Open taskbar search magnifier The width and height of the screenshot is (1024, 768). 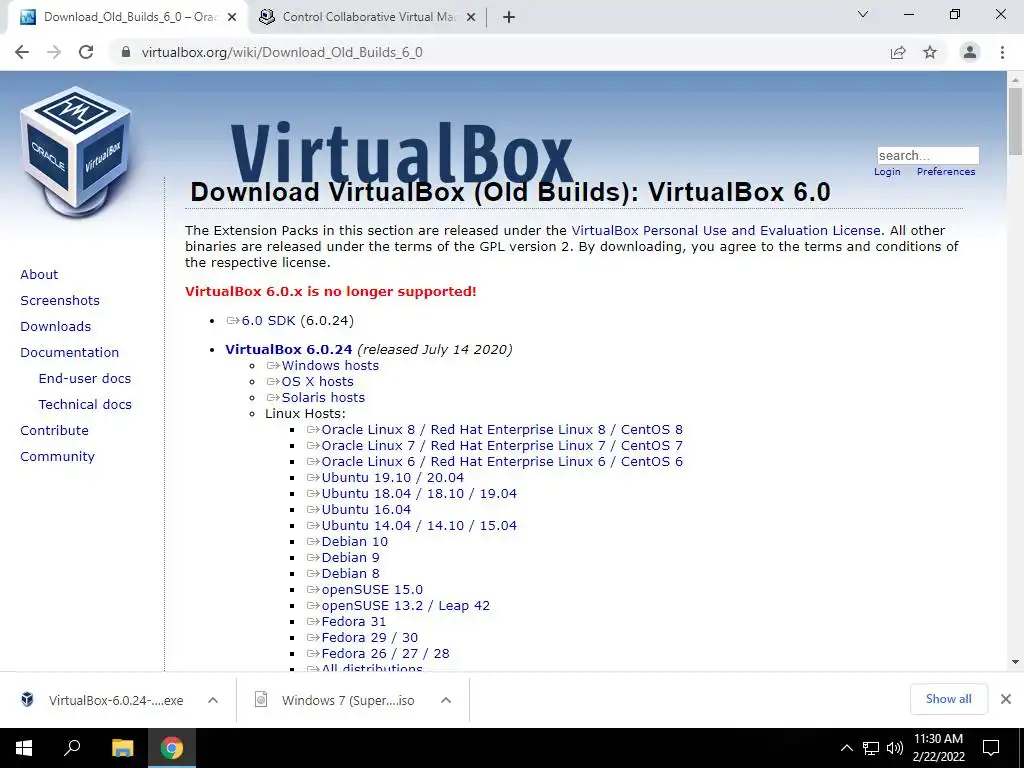click(72, 748)
